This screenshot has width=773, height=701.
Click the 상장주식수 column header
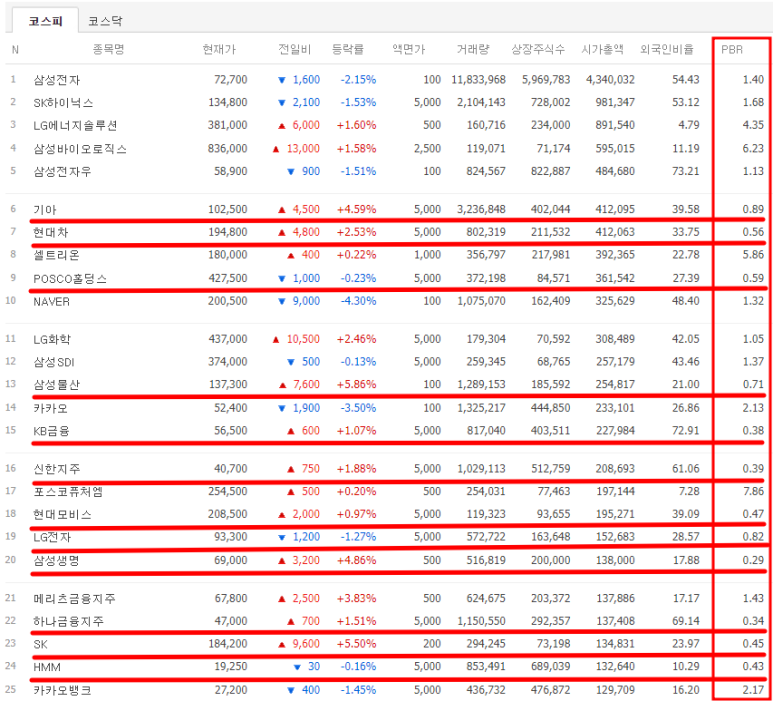tap(538, 49)
